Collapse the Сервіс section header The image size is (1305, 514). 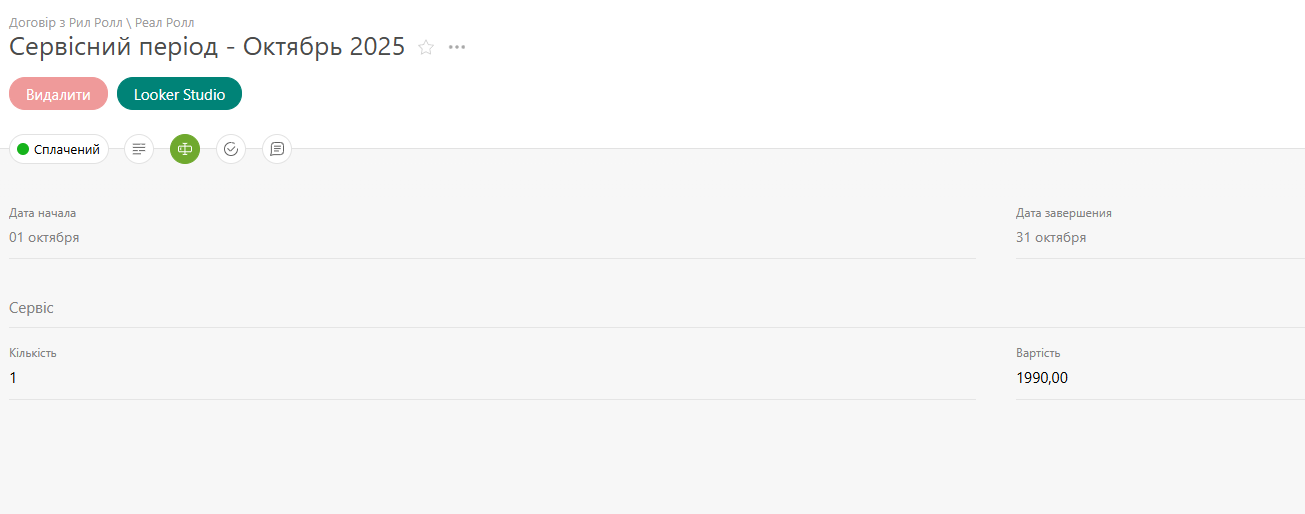31,308
